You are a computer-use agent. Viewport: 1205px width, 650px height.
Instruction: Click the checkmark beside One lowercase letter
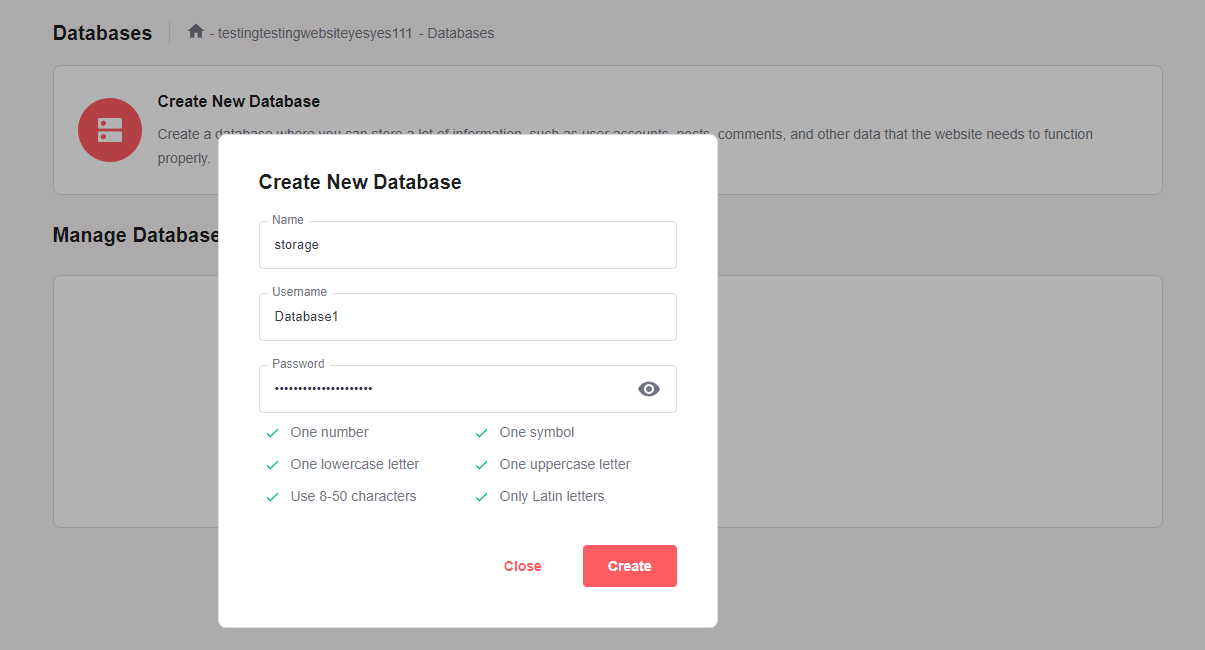point(272,464)
